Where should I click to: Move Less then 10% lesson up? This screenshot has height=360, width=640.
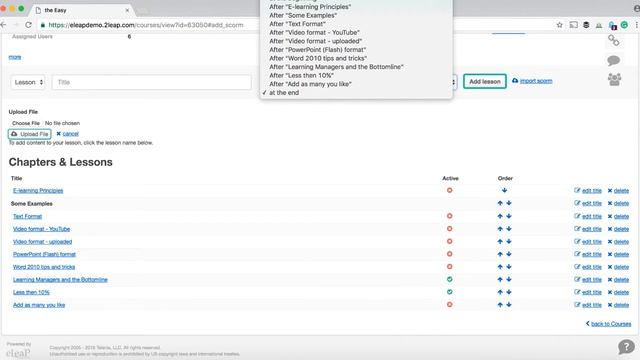[500, 292]
